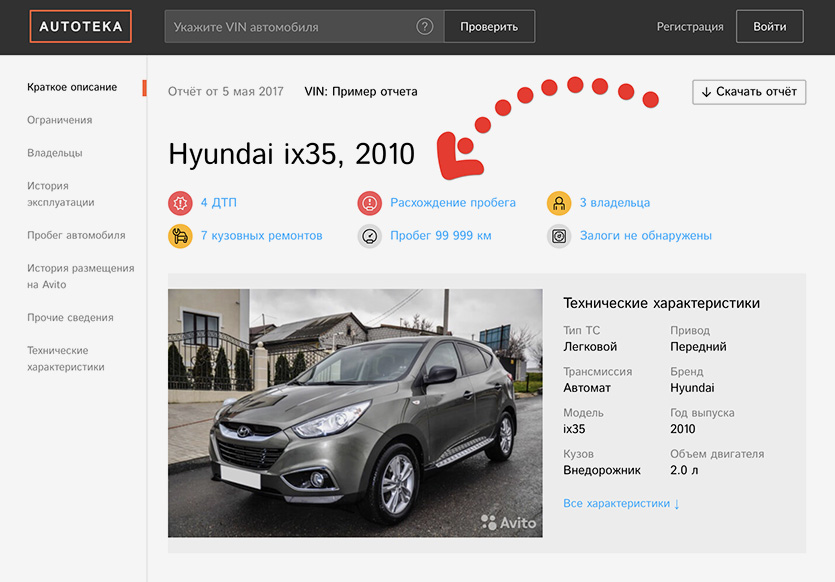Click the yellow owners icon
The image size is (835, 582).
click(x=559, y=203)
